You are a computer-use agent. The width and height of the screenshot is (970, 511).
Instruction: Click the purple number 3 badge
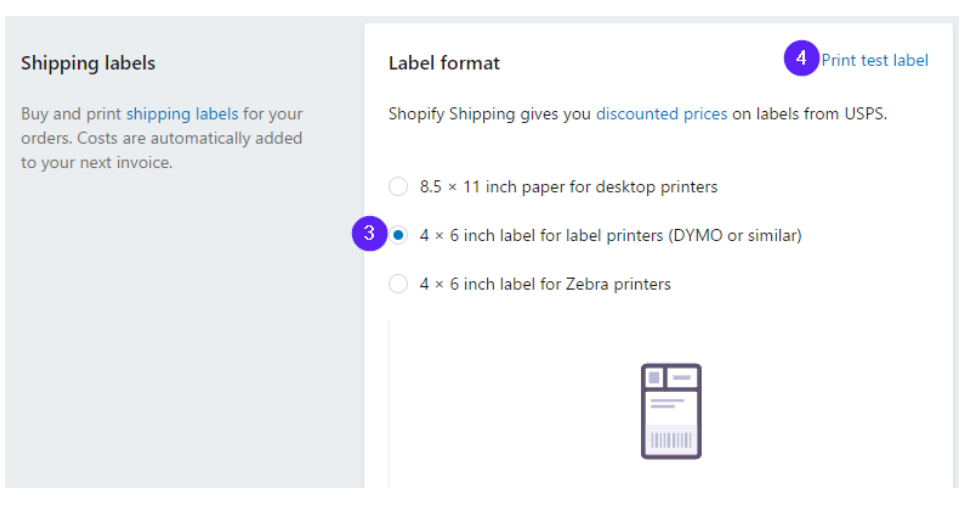pos(369,233)
